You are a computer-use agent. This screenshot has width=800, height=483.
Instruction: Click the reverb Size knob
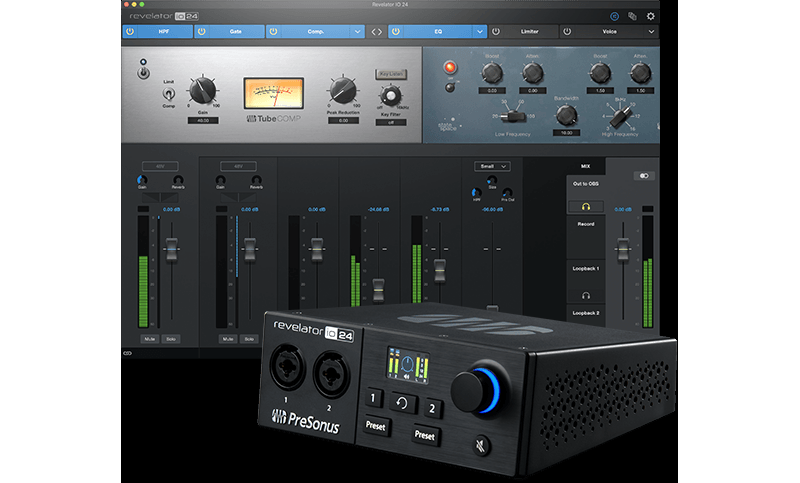coord(492,181)
